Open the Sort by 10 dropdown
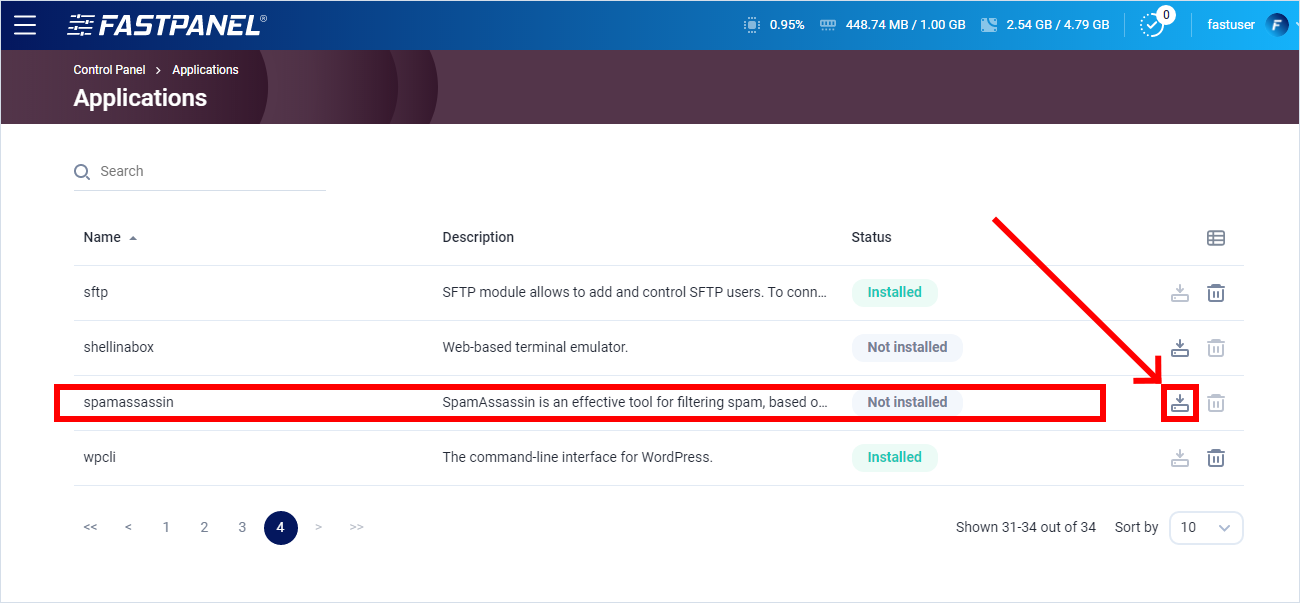Screen dimensions: 1300x603 coord(1206,527)
